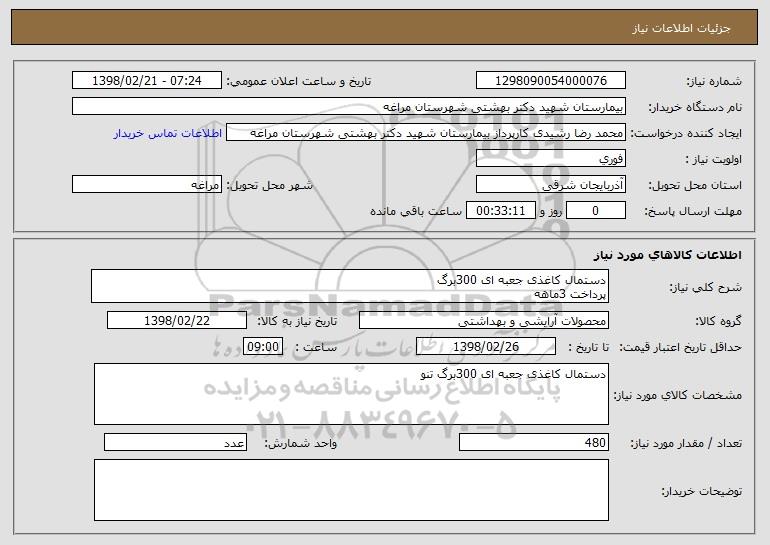Select the priority field showing فوری
Viewport: 770px width, 545px height.
550,159
